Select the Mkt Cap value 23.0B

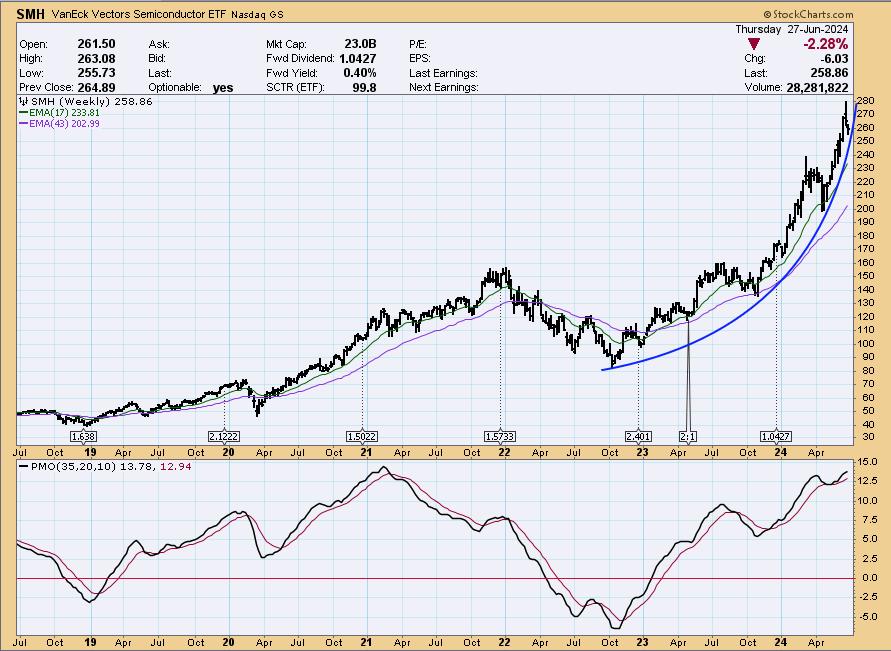[360, 44]
